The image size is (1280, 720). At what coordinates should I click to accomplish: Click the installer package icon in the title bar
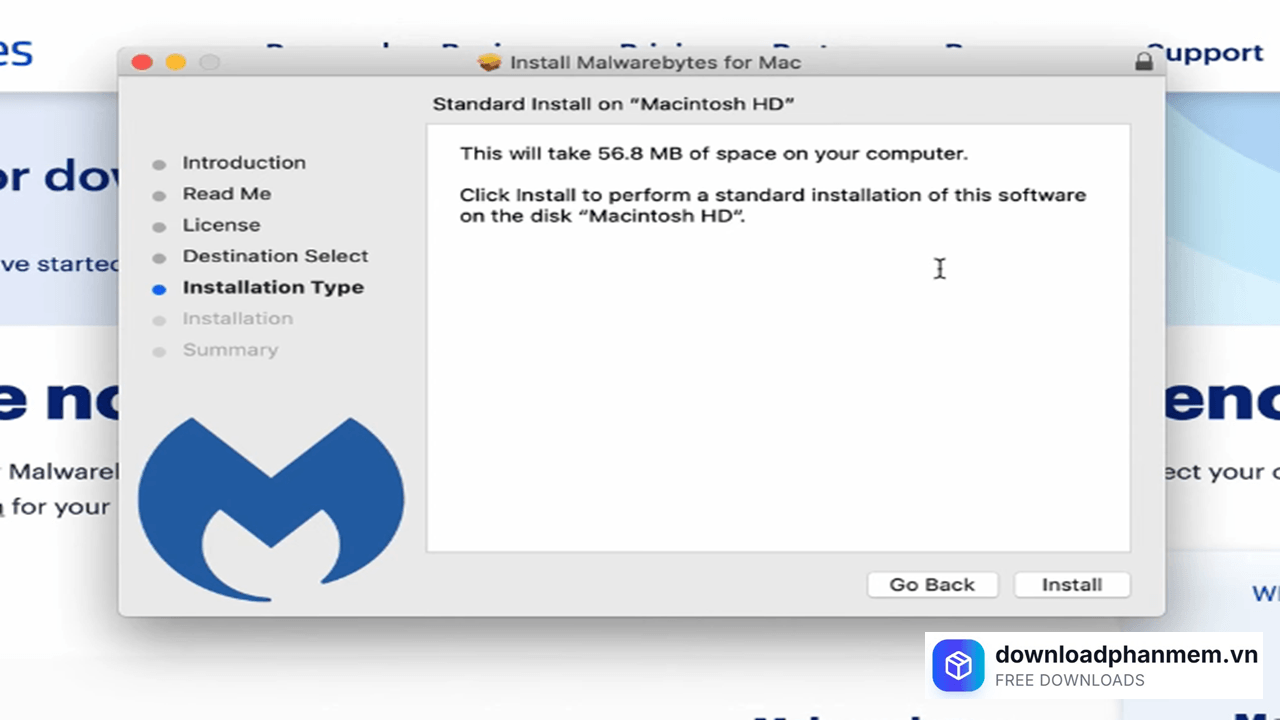(490, 62)
